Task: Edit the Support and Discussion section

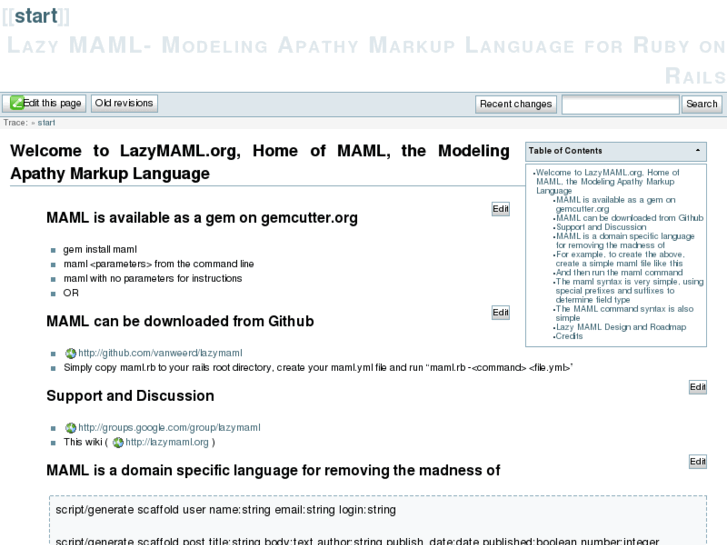Action: (698, 387)
